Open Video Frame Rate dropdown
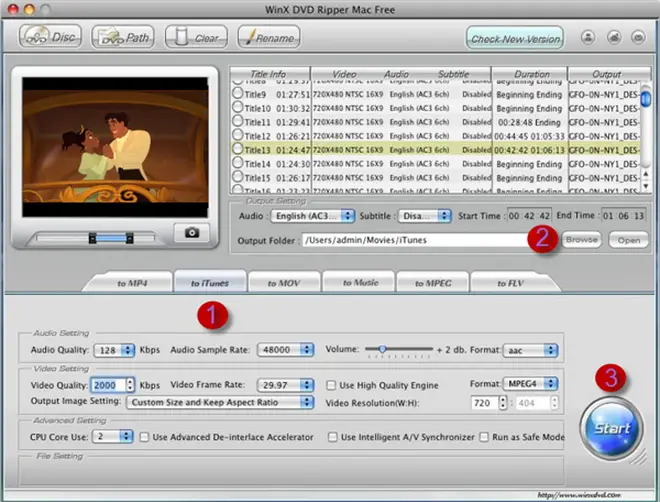The height and width of the screenshot is (502, 660). [x=285, y=385]
